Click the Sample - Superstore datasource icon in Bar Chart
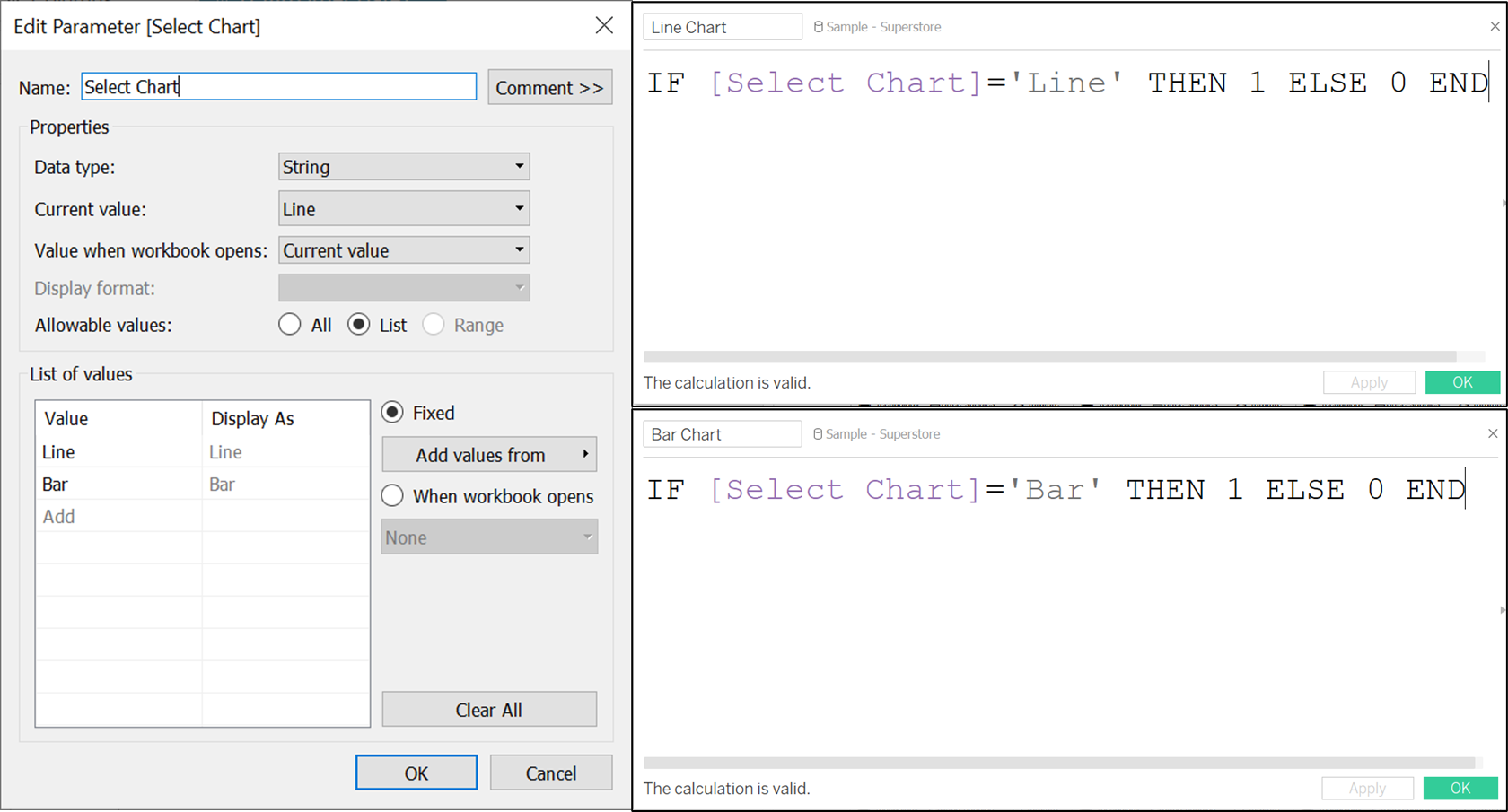 pyautogui.click(x=817, y=433)
